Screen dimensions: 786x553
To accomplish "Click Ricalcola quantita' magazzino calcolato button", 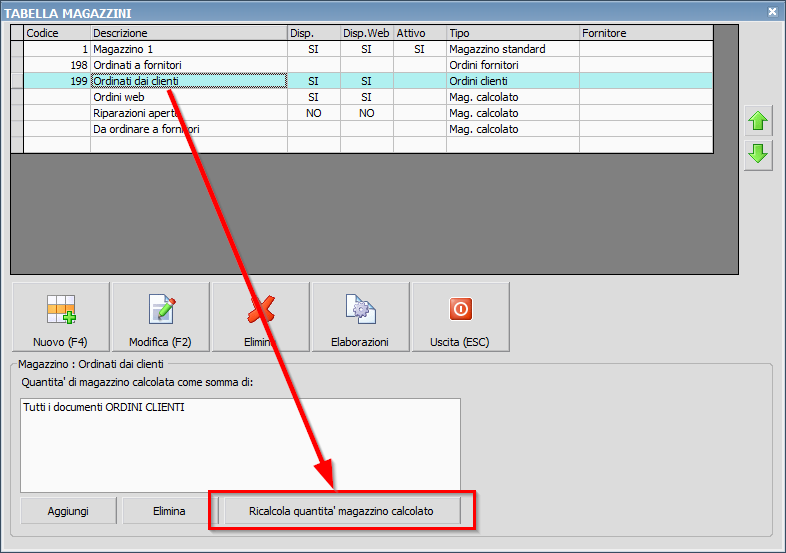I will point(342,511).
